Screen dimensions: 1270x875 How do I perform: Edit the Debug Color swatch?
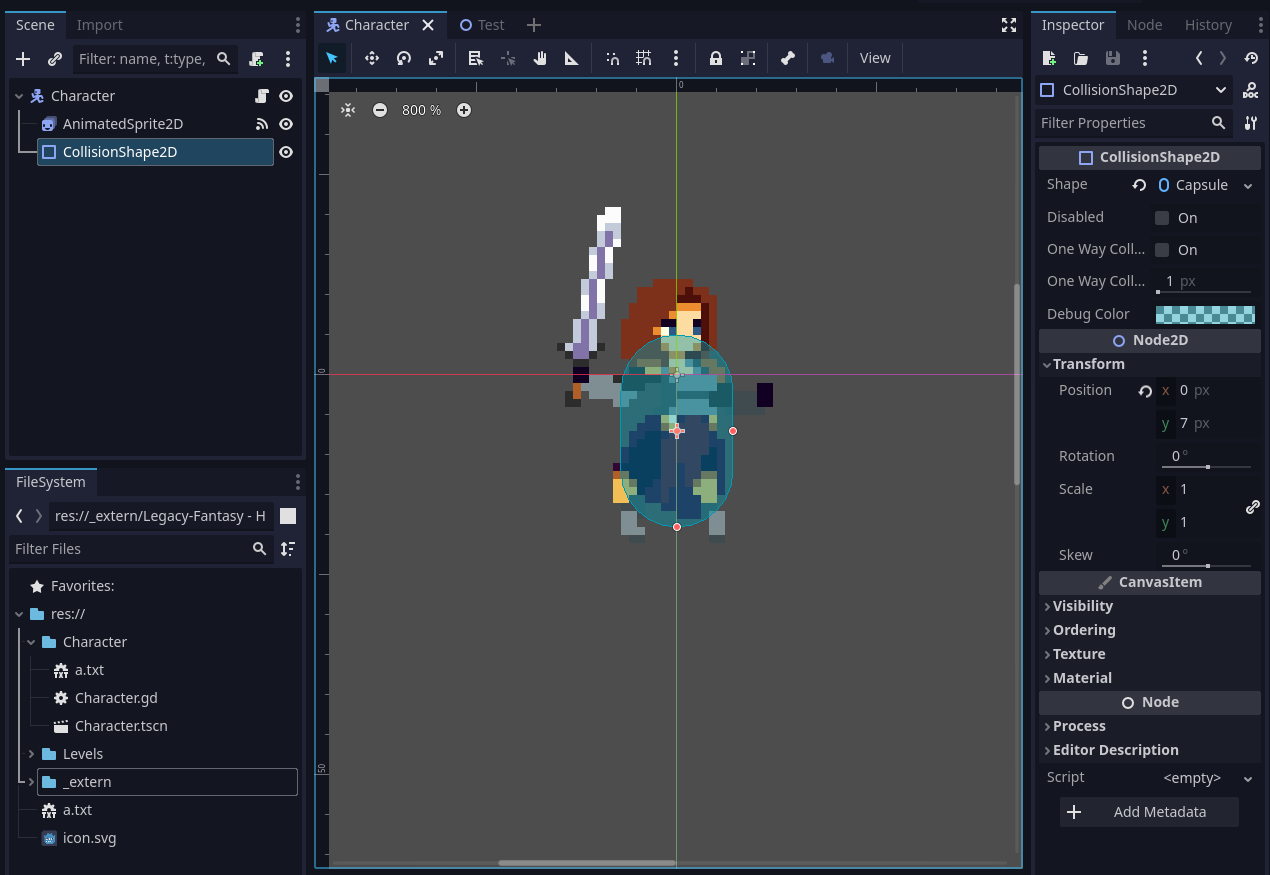coord(1204,314)
